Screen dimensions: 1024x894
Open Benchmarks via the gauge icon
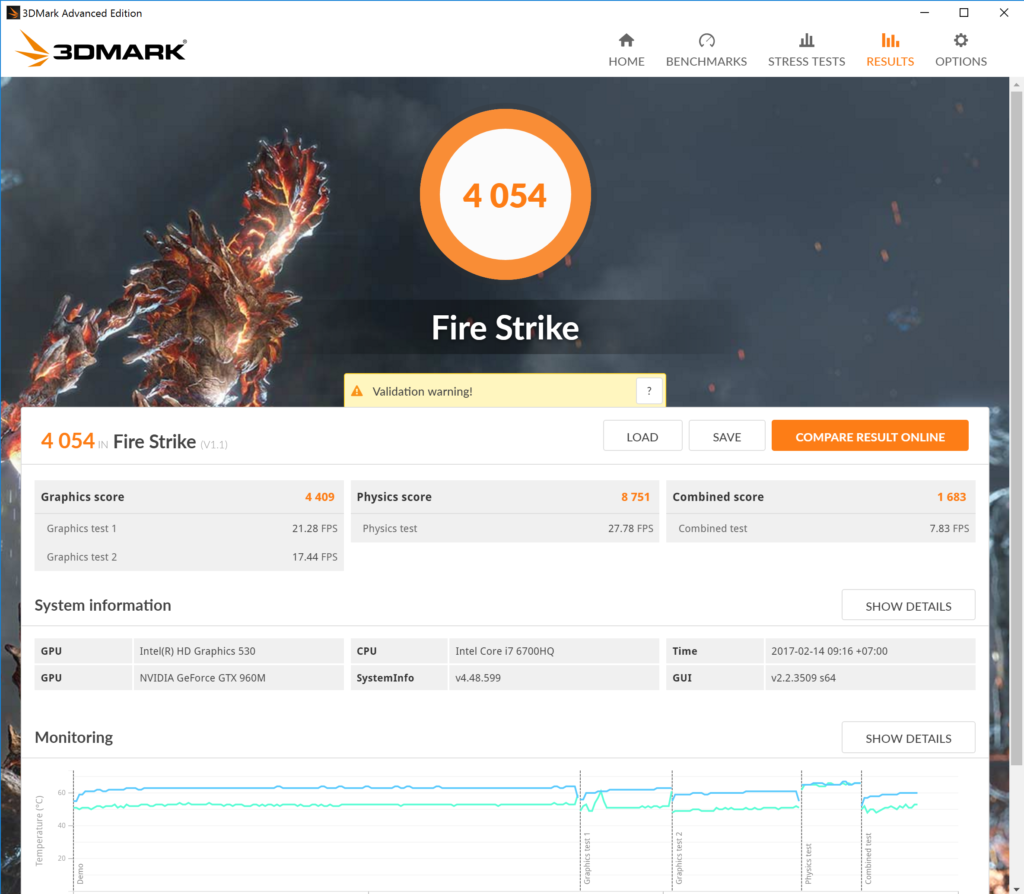[706, 40]
